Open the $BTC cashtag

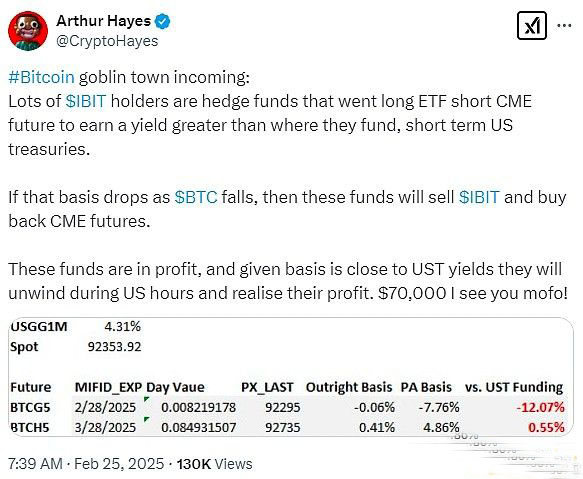click(x=196, y=197)
